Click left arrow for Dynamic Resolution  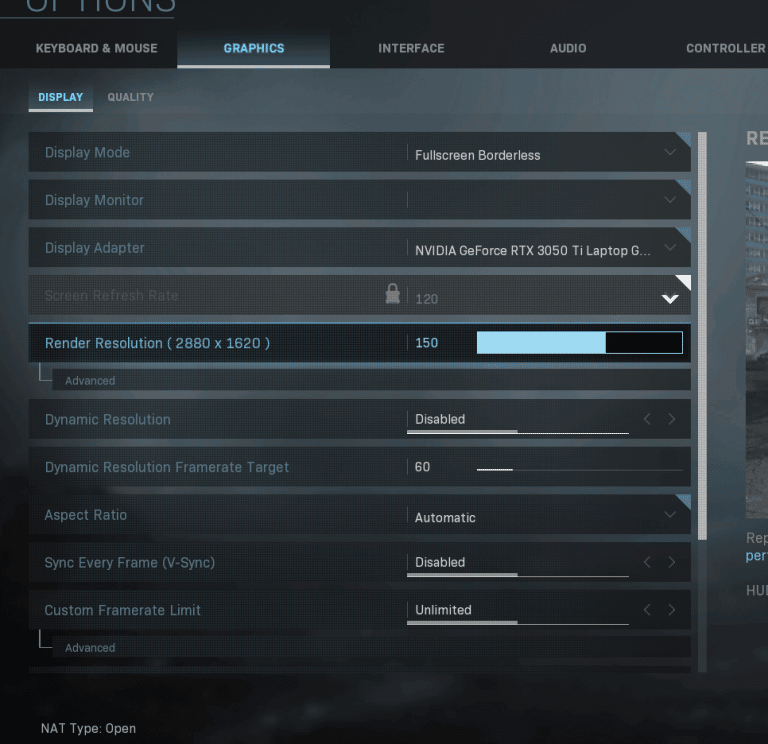click(x=647, y=419)
